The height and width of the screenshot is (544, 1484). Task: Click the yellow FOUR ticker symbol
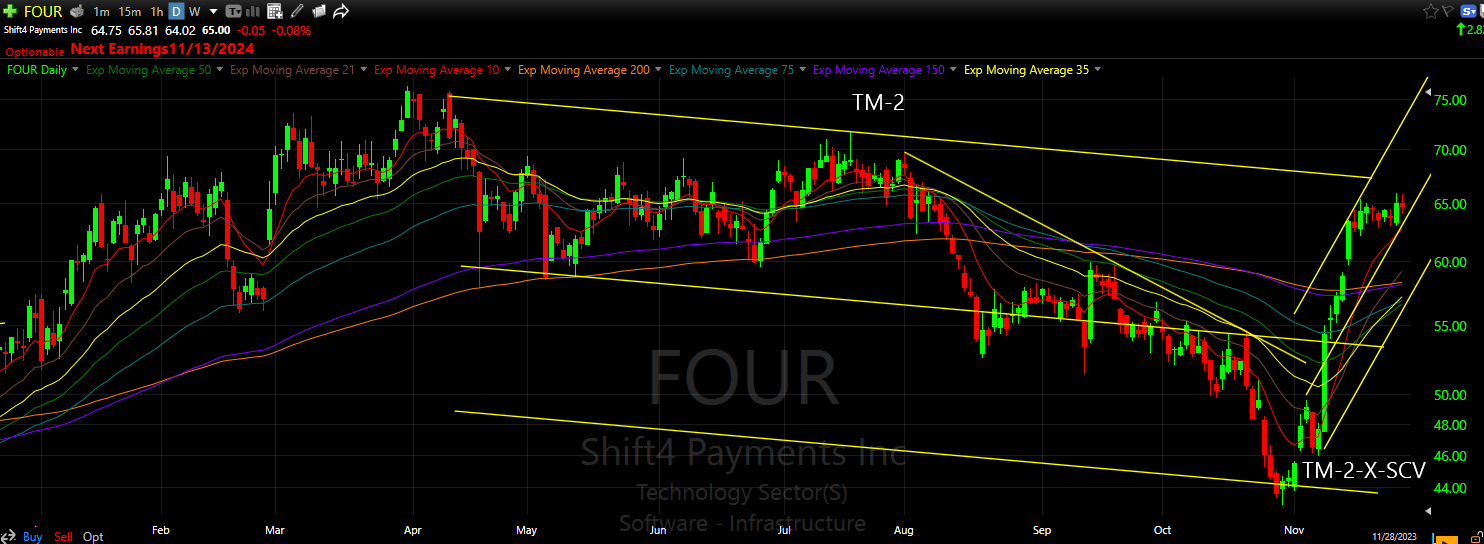[x=43, y=11]
